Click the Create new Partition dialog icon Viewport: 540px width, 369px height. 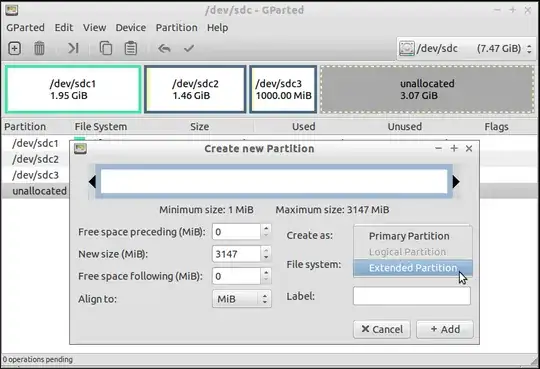click(x=80, y=148)
